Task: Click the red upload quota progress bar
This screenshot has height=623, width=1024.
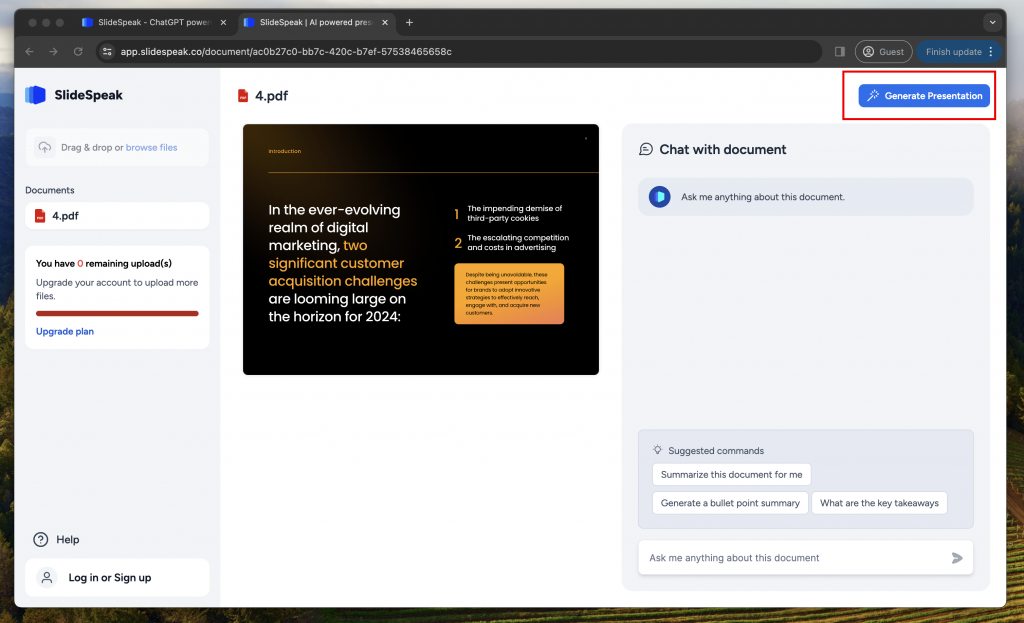Action: (117, 313)
